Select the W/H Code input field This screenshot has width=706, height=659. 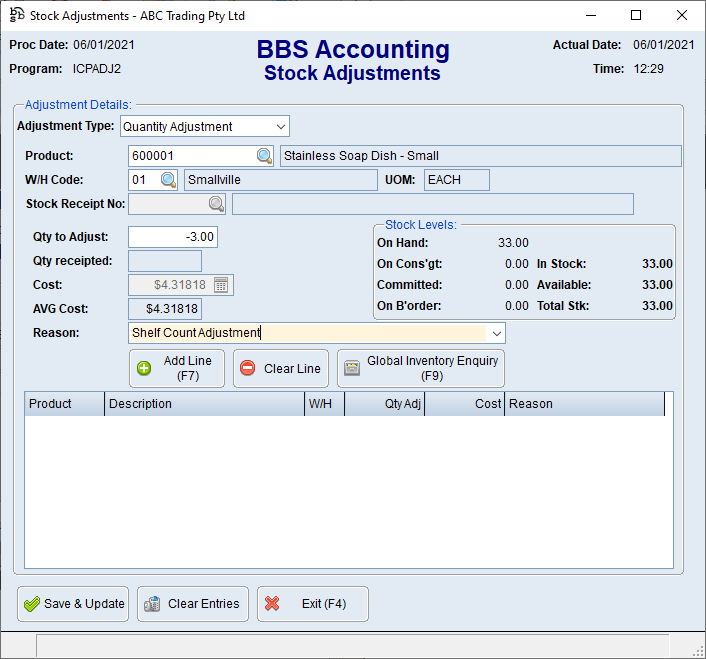click(143, 180)
